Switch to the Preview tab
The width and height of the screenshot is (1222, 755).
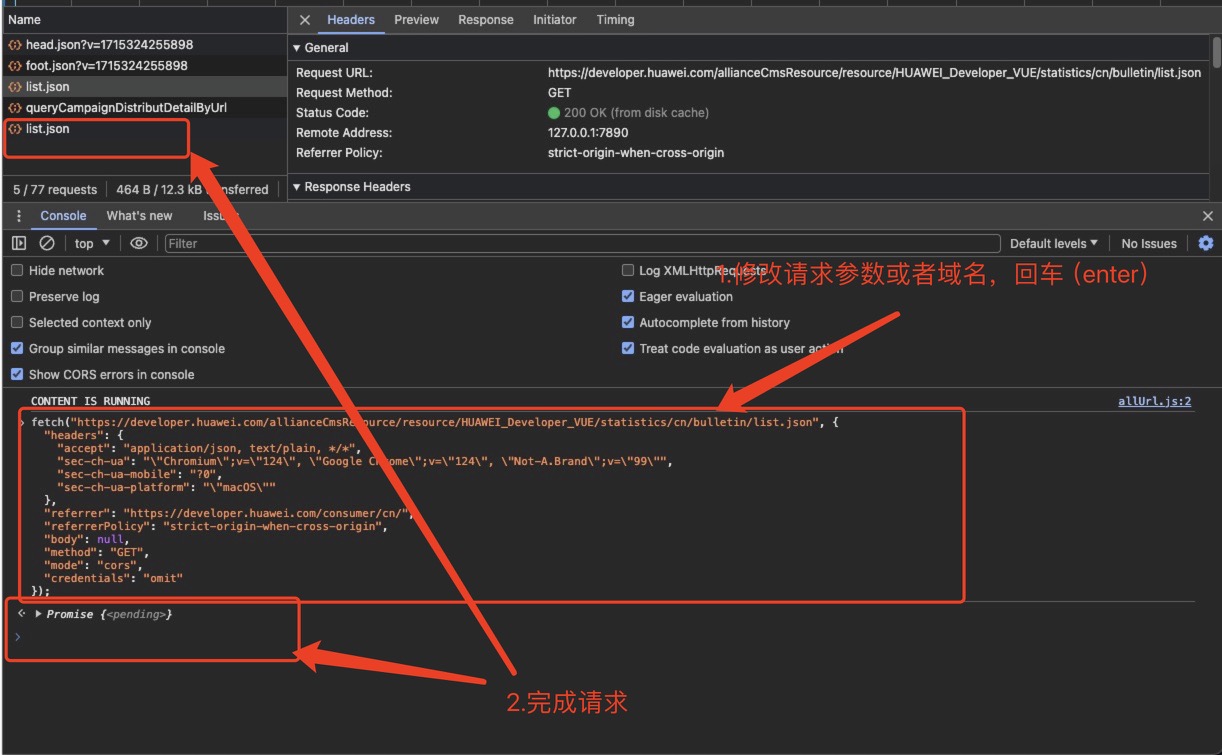(416, 20)
